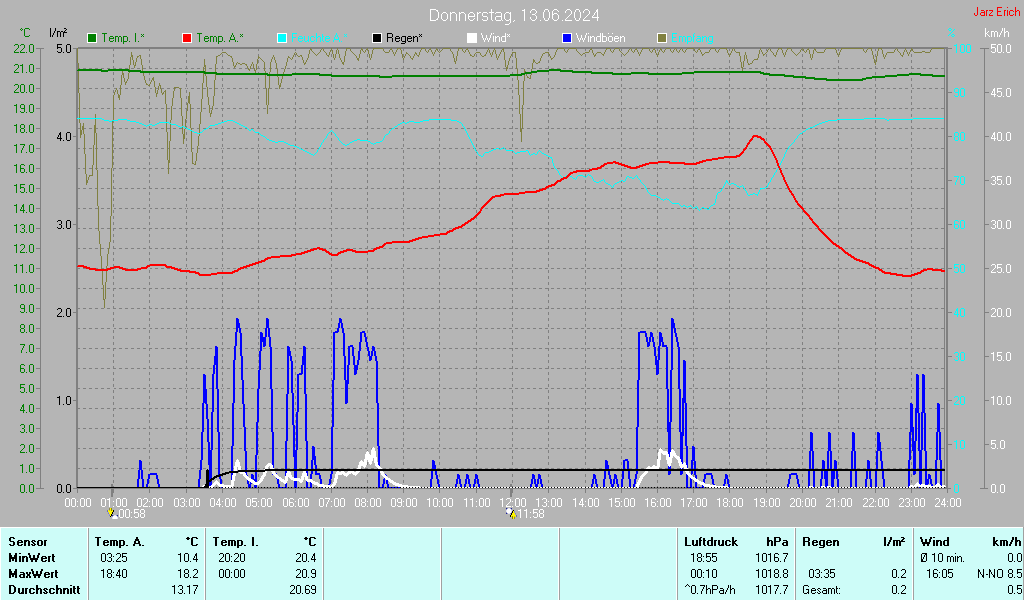Viewport: 1024px width, 600px height.
Task: Click the red Jarz Erich label
Action: click(997, 12)
